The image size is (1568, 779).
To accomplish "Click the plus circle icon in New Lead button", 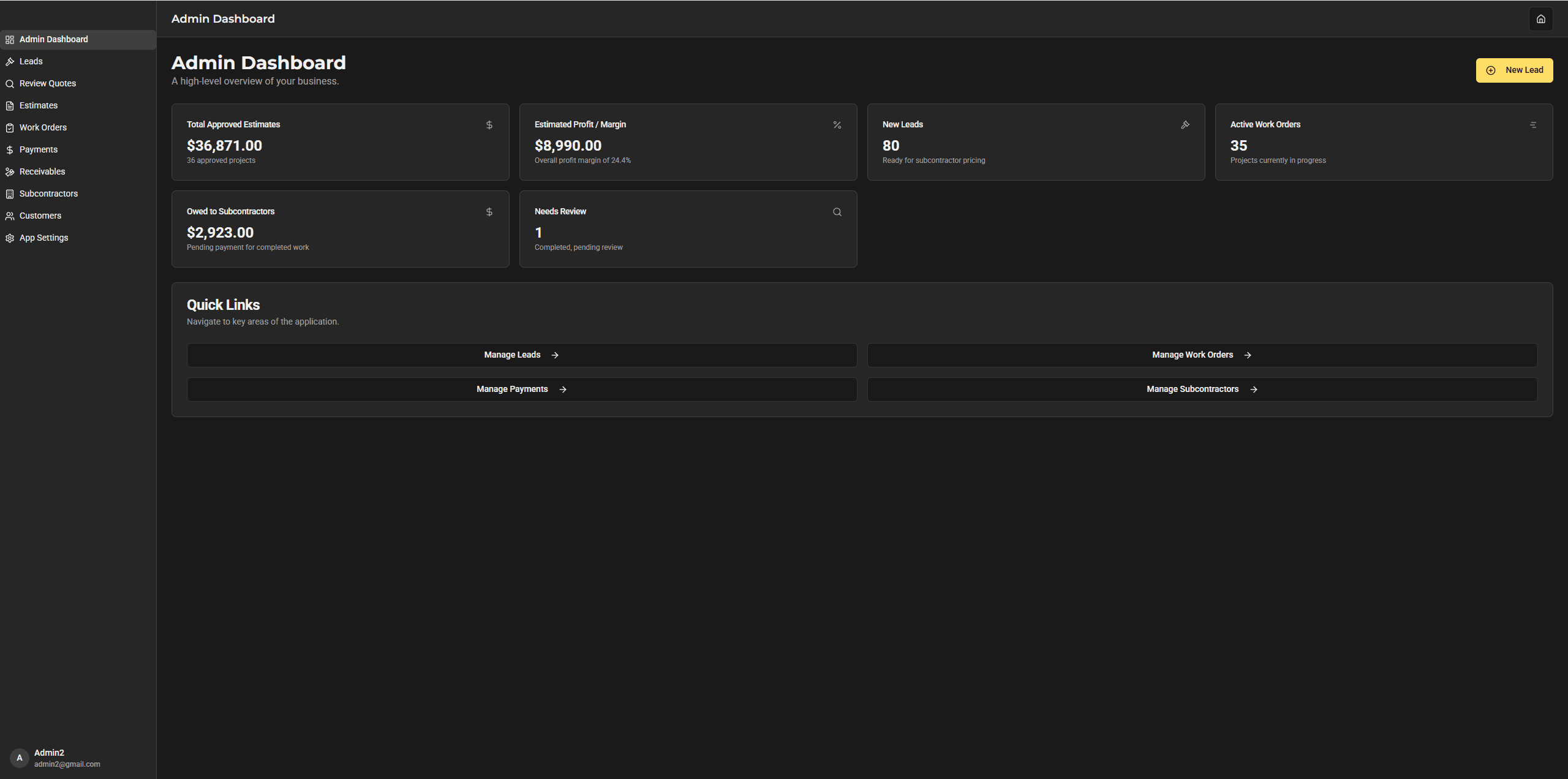I will (1491, 70).
